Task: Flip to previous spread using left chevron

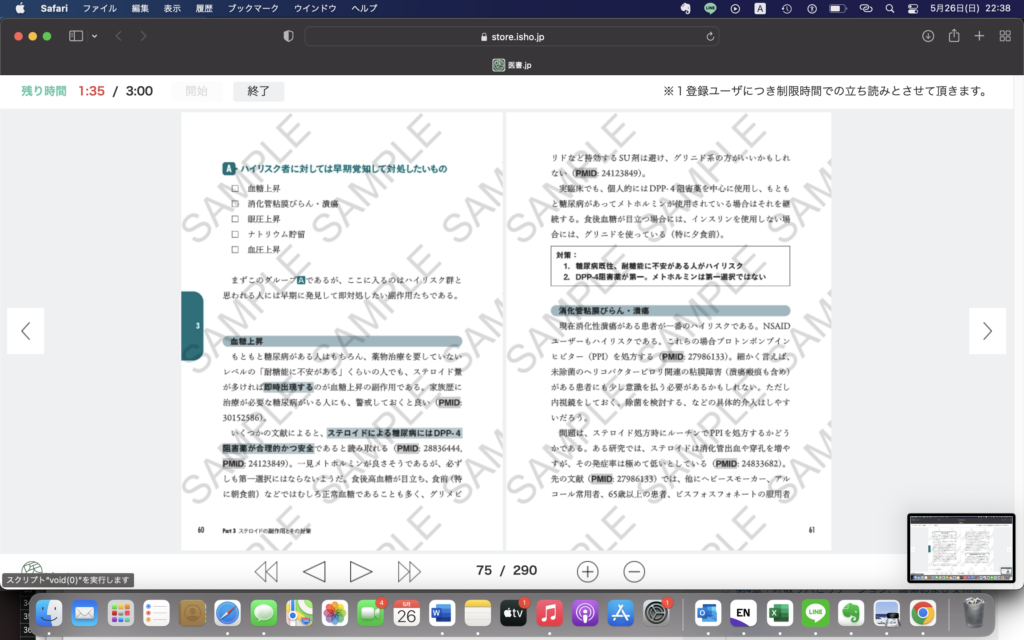Action: (x=26, y=331)
